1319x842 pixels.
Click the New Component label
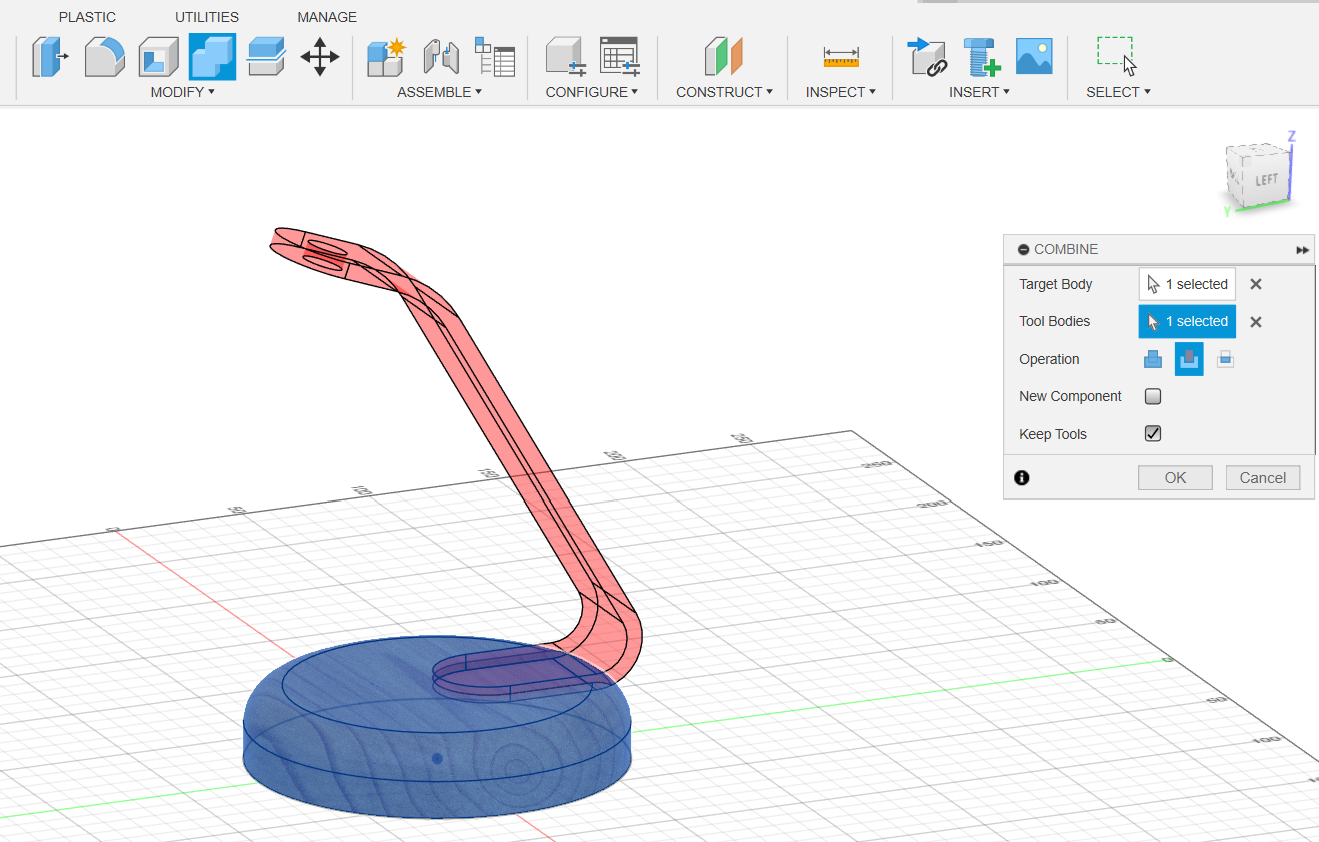click(x=1070, y=396)
